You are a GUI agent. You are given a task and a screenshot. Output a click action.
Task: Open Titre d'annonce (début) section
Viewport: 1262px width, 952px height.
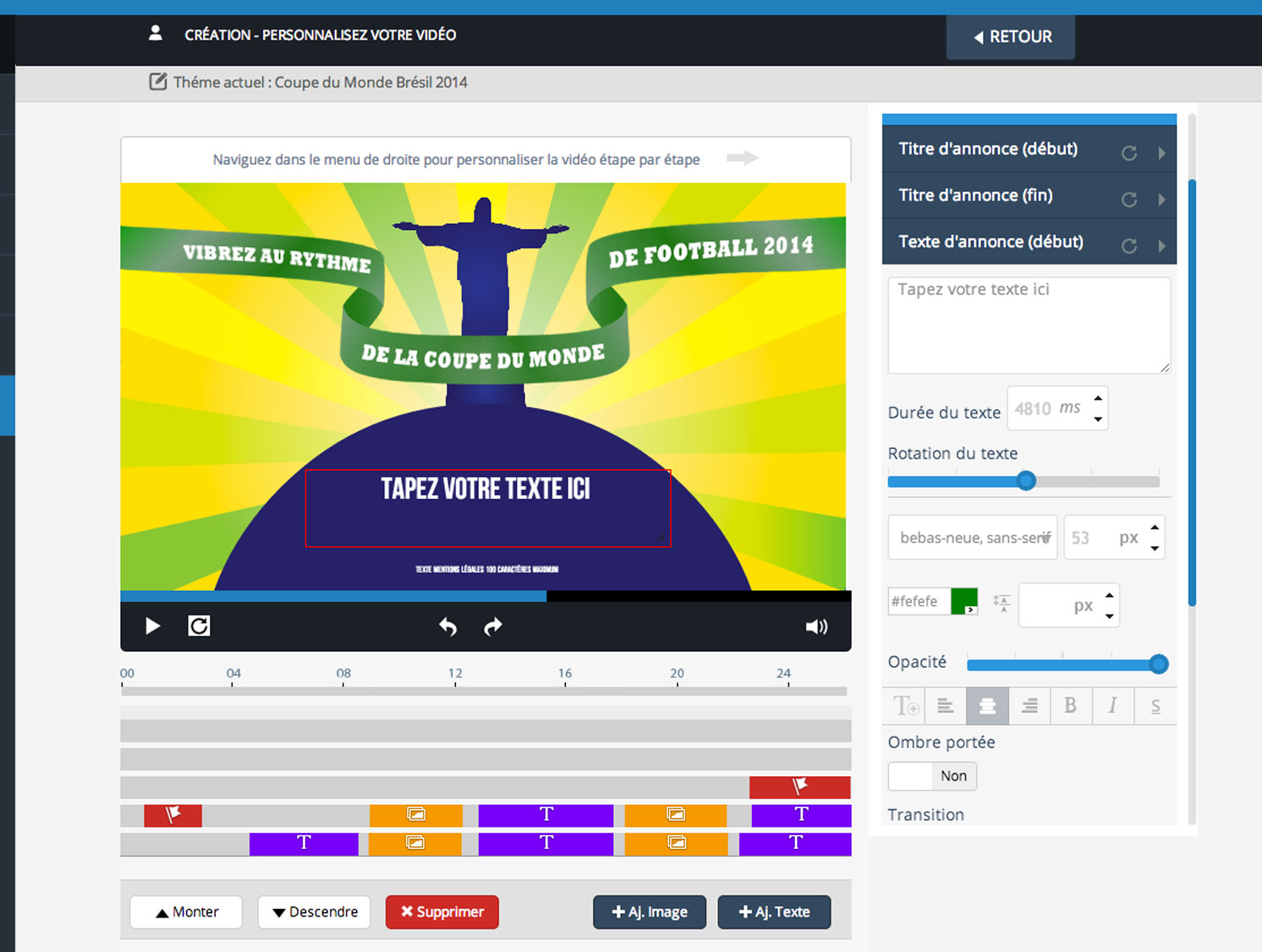(1029, 149)
